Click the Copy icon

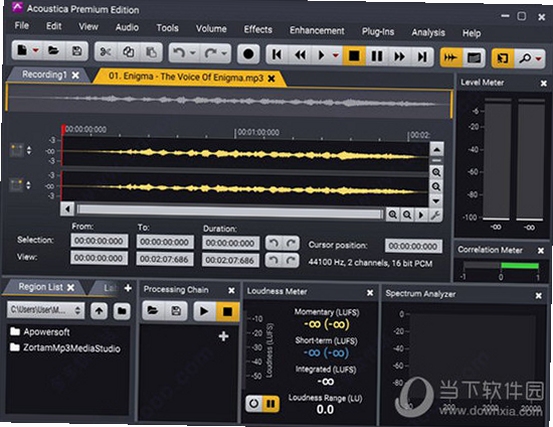point(128,52)
